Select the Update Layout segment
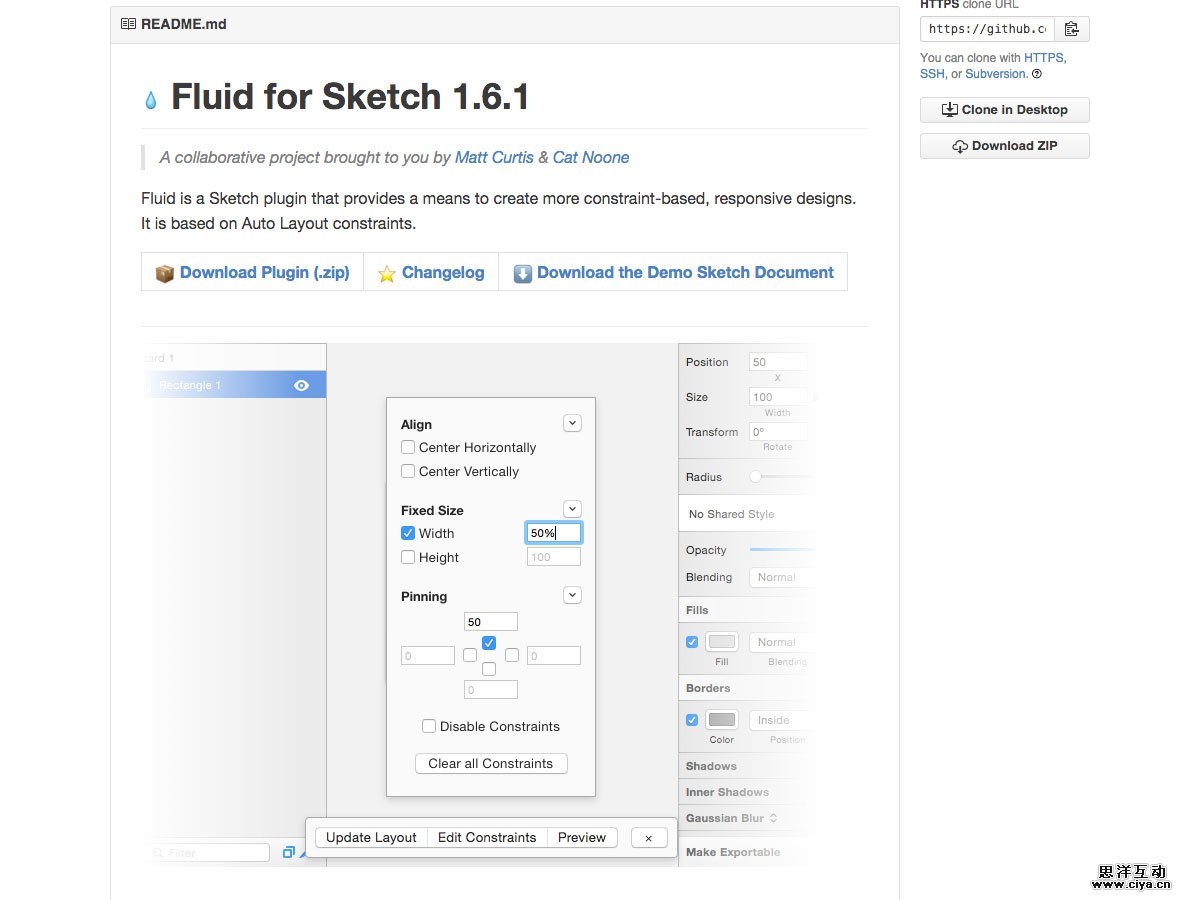 [371, 838]
